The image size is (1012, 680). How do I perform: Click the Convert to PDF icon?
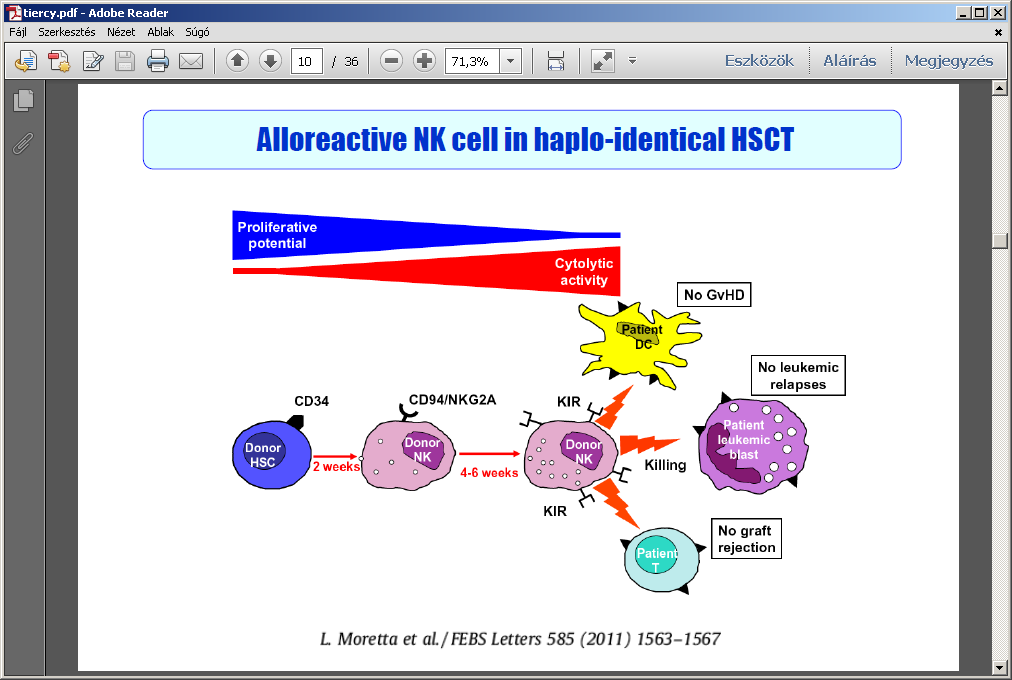(x=59, y=61)
